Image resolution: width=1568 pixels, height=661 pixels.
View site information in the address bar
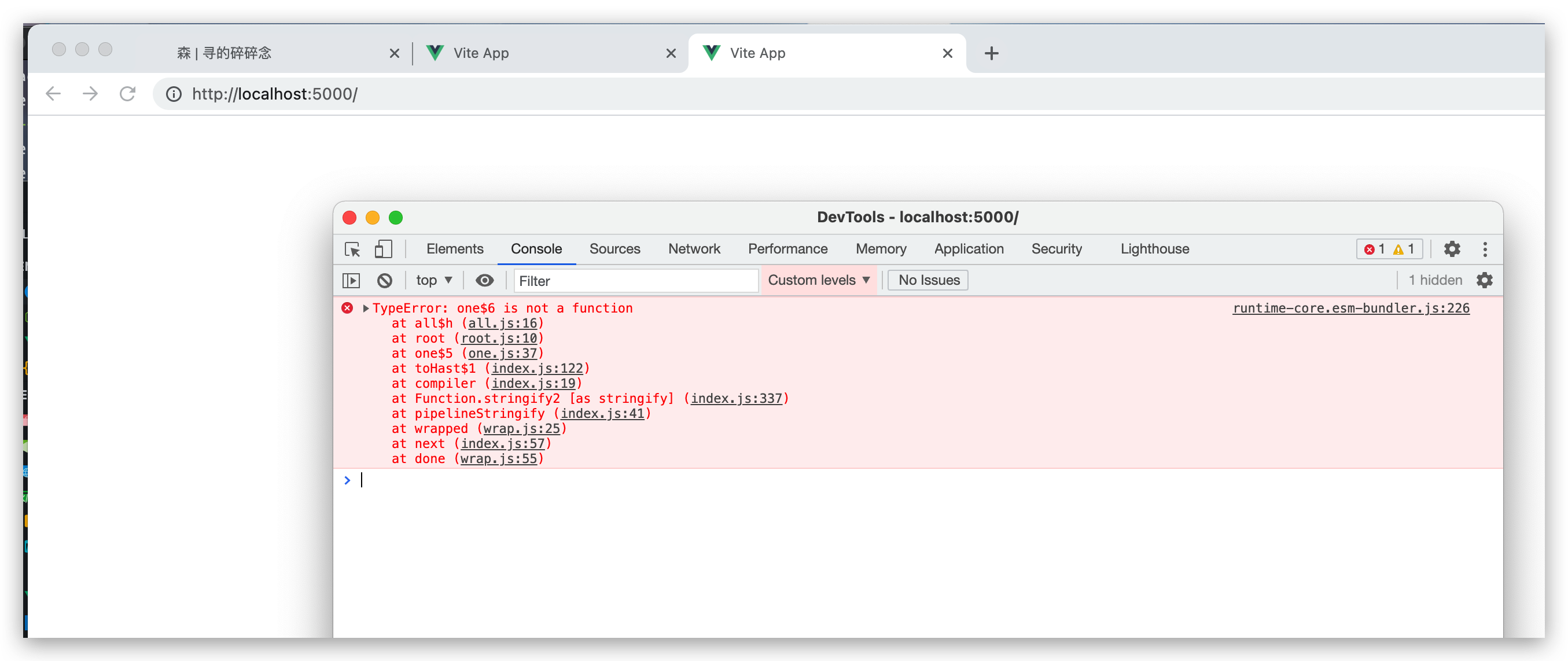point(174,94)
